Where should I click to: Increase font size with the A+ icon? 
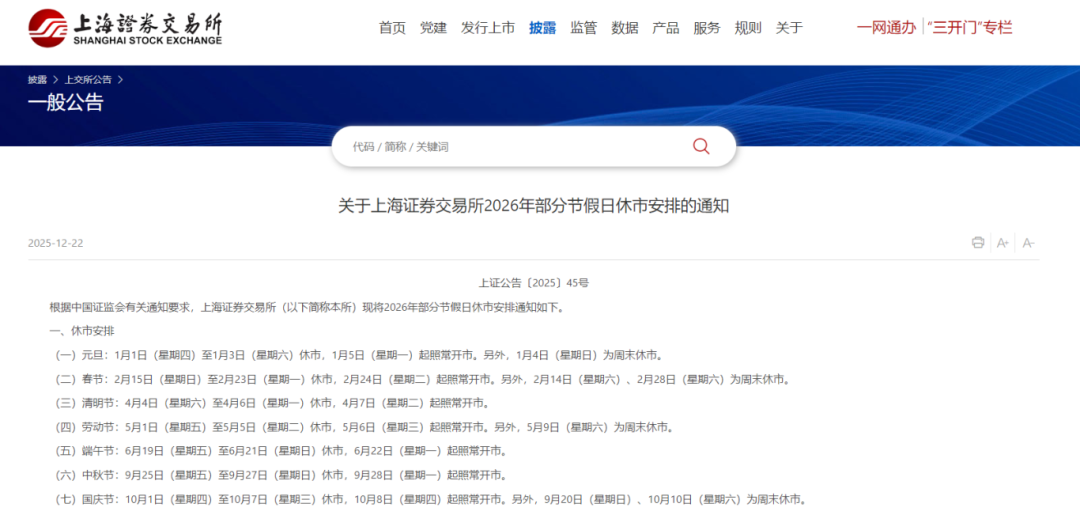pyautogui.click(x=1003, y=243)
